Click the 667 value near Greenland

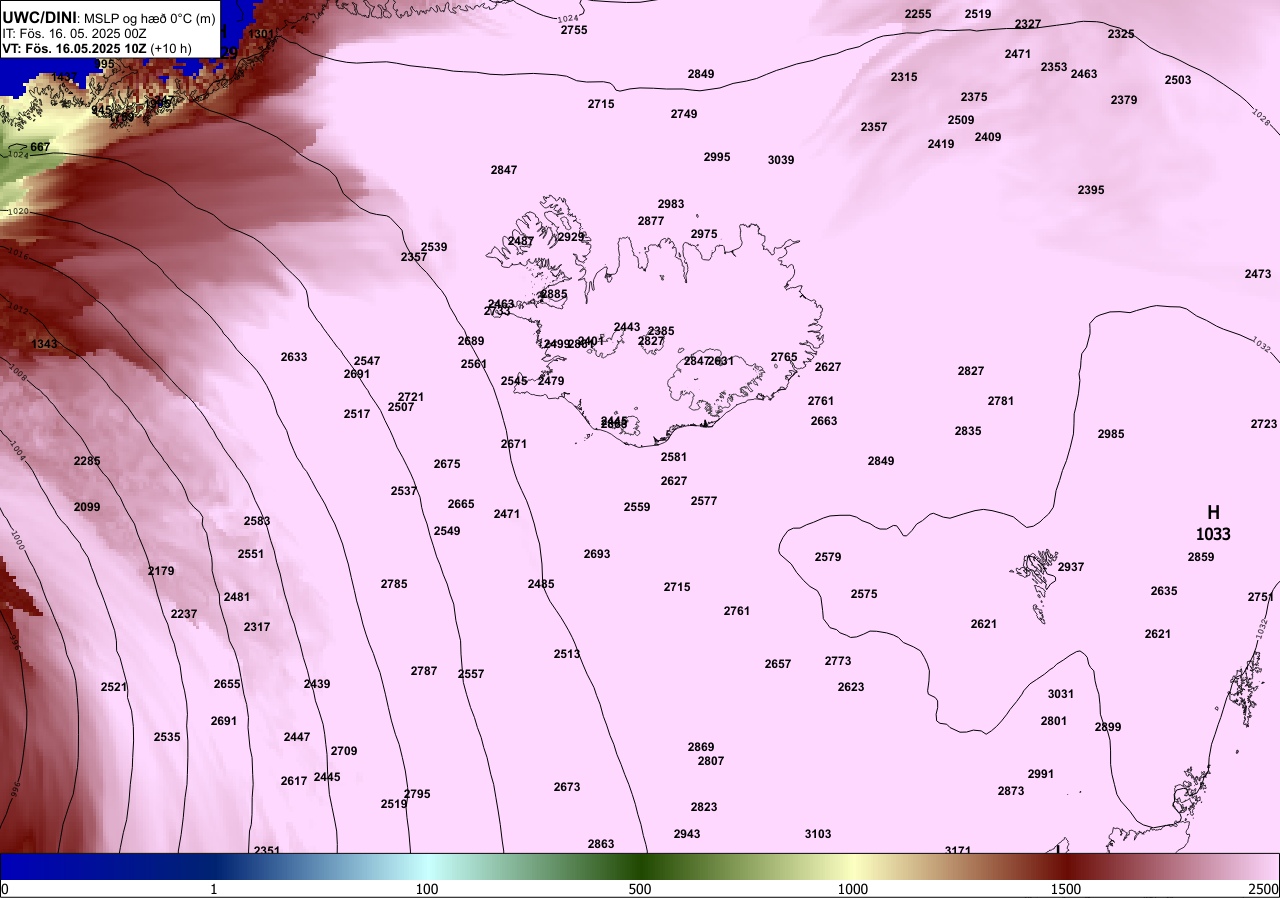[x=40, y=147]
